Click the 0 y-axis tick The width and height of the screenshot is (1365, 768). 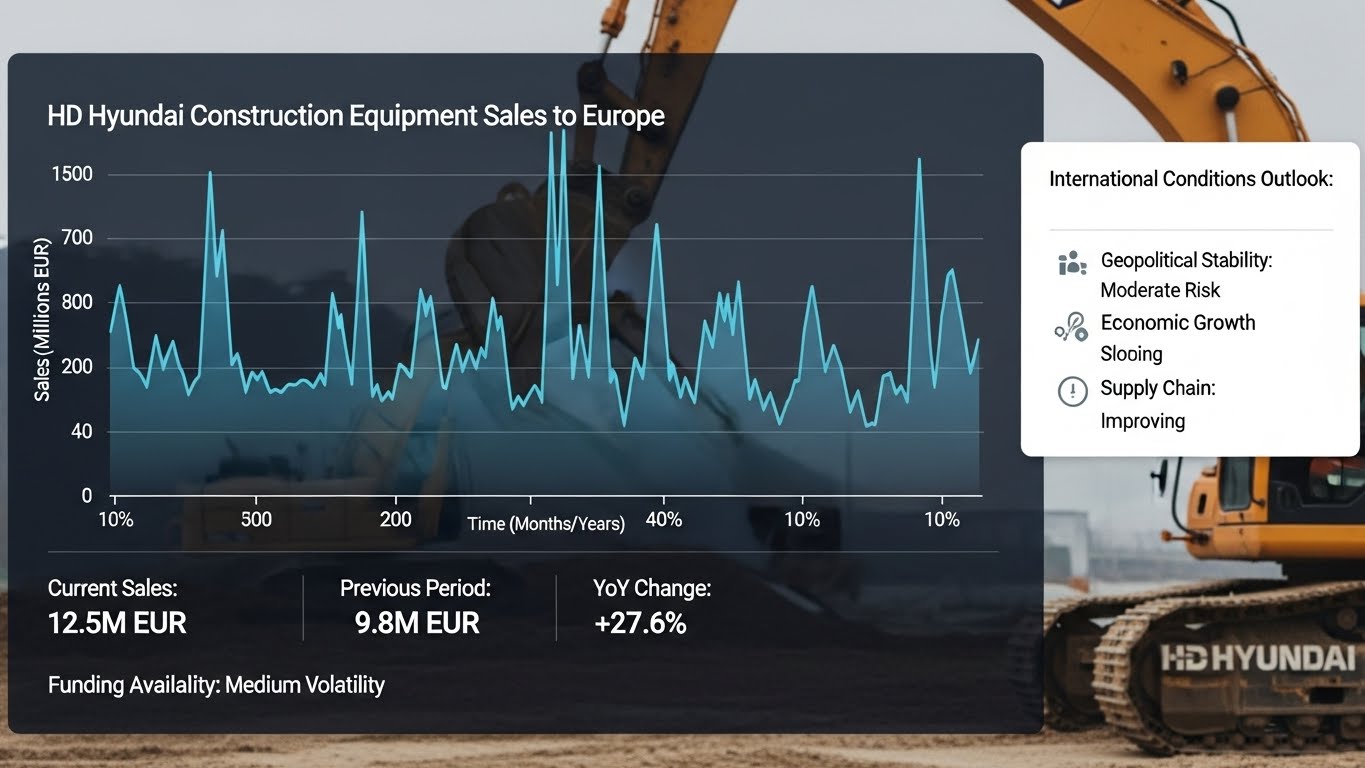(86, 496)
